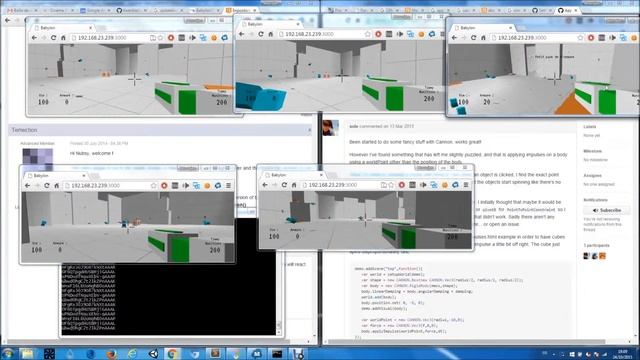
Task: Go back in bottom-right Babylon window
Action: coord(265,185)
